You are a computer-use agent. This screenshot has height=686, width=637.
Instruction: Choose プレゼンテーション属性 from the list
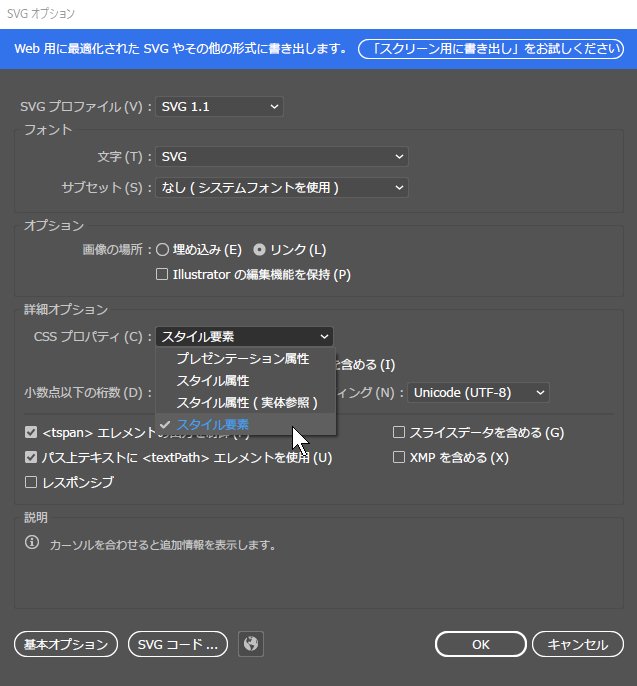coord(245,359)
